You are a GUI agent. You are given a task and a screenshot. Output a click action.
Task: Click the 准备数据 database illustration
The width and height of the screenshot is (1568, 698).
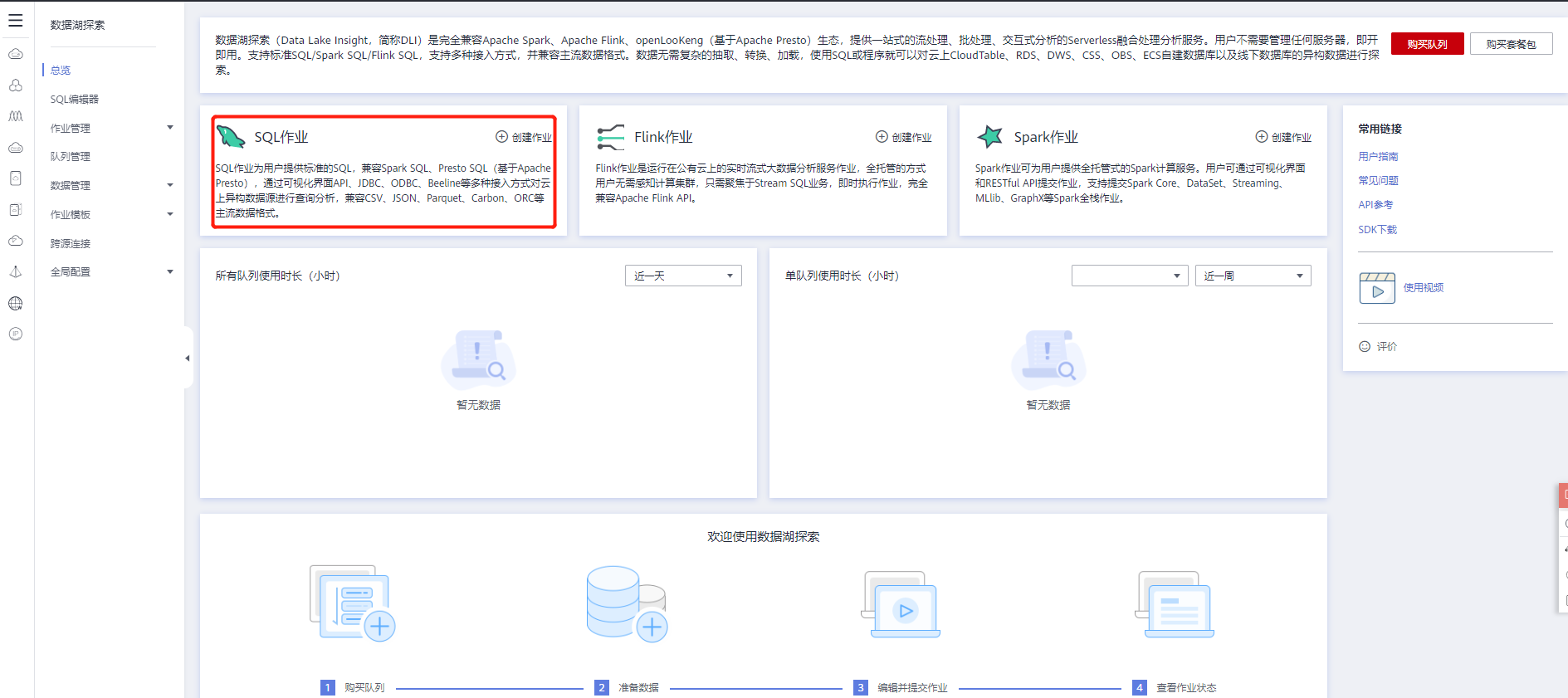coord(627,603)
